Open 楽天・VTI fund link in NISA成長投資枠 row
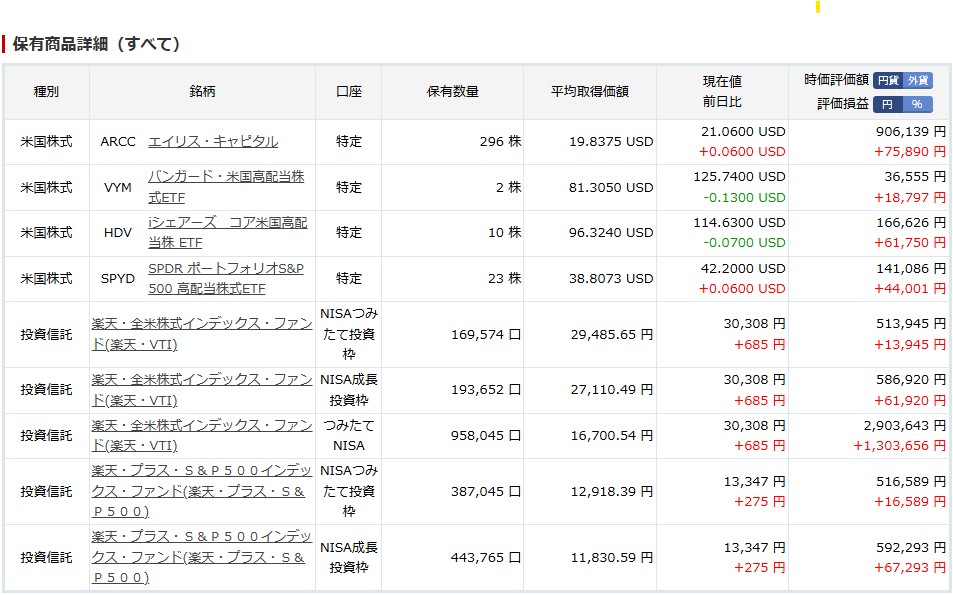 202,390
